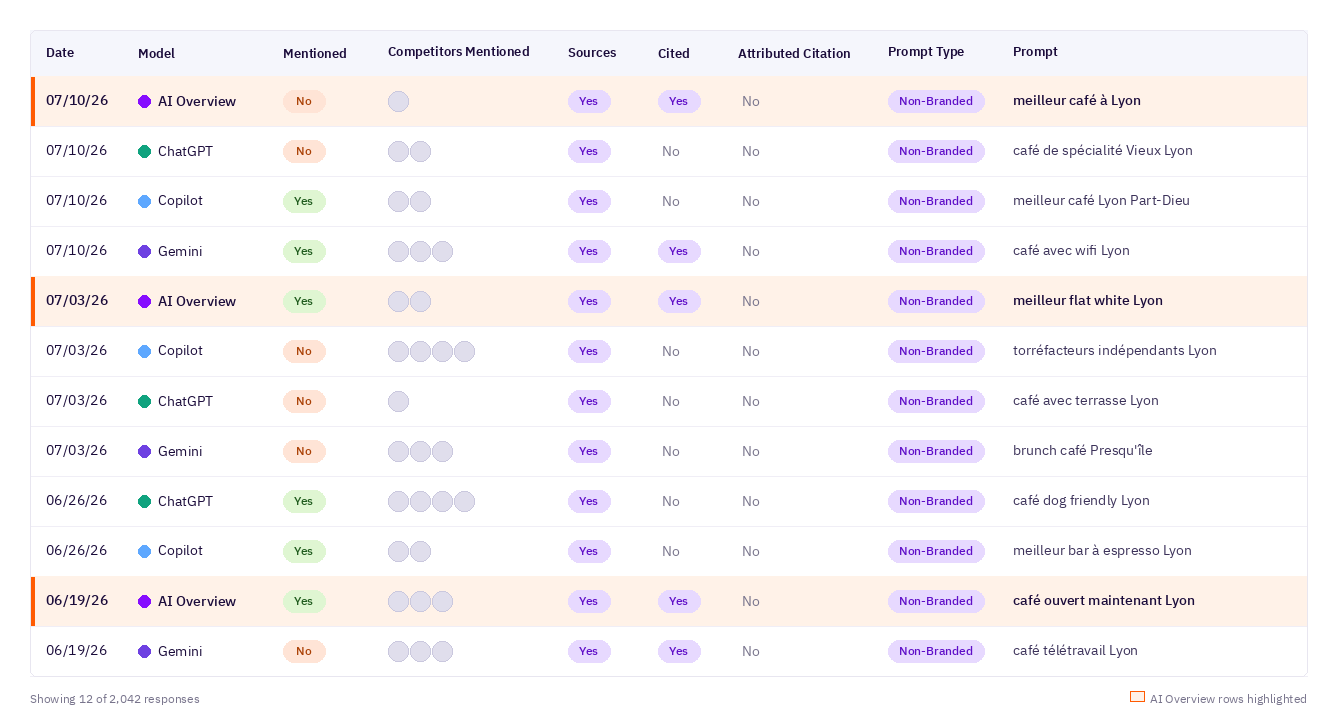Click the AI Overview icon for 07/10/26
1337x721 pixels.
pyautogui.click(x=144, y=101)
